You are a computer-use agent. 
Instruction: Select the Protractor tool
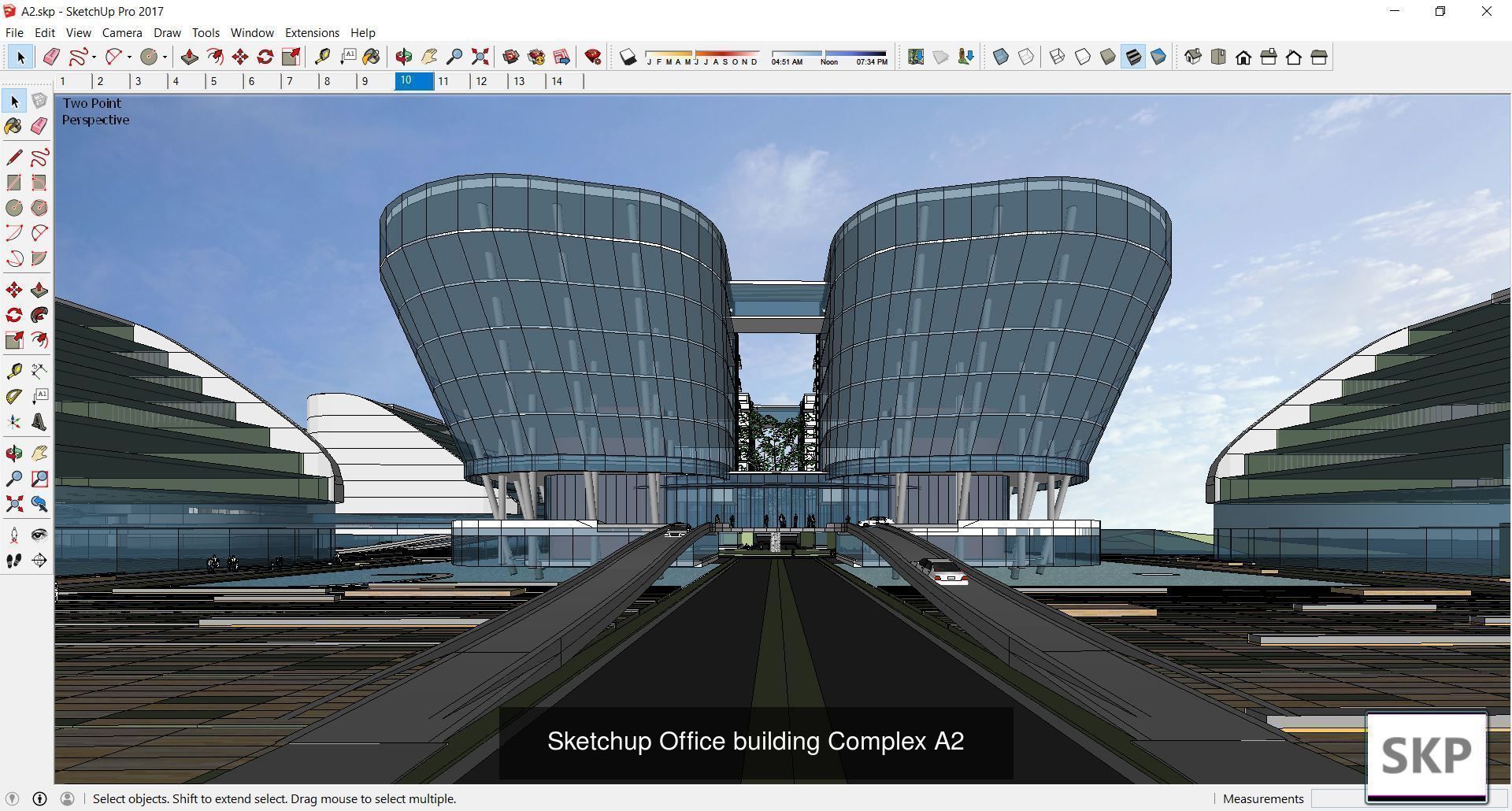coord(14,396)
